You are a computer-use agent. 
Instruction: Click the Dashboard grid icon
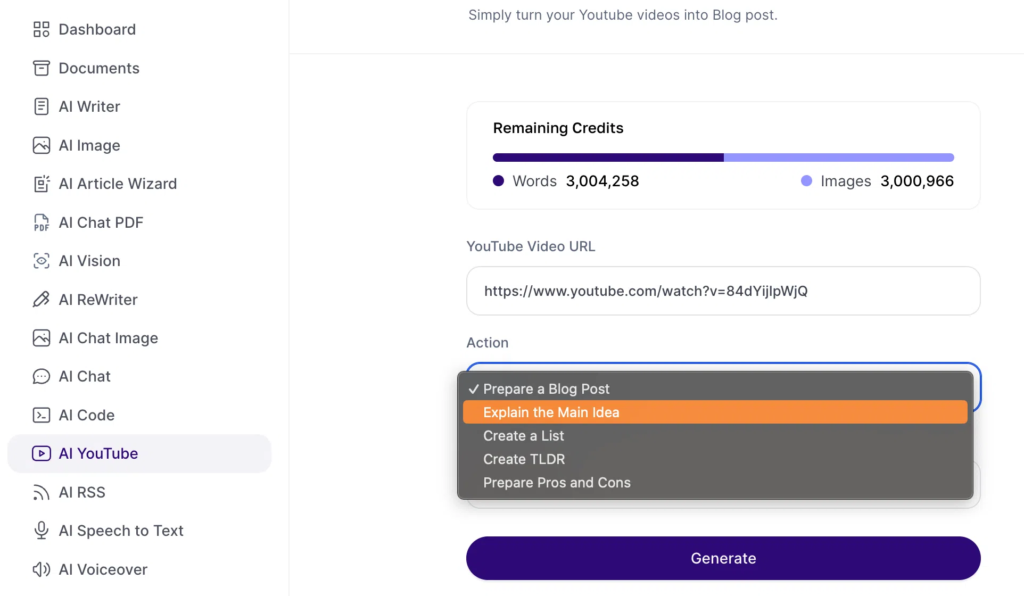click(x=41, y=30)
